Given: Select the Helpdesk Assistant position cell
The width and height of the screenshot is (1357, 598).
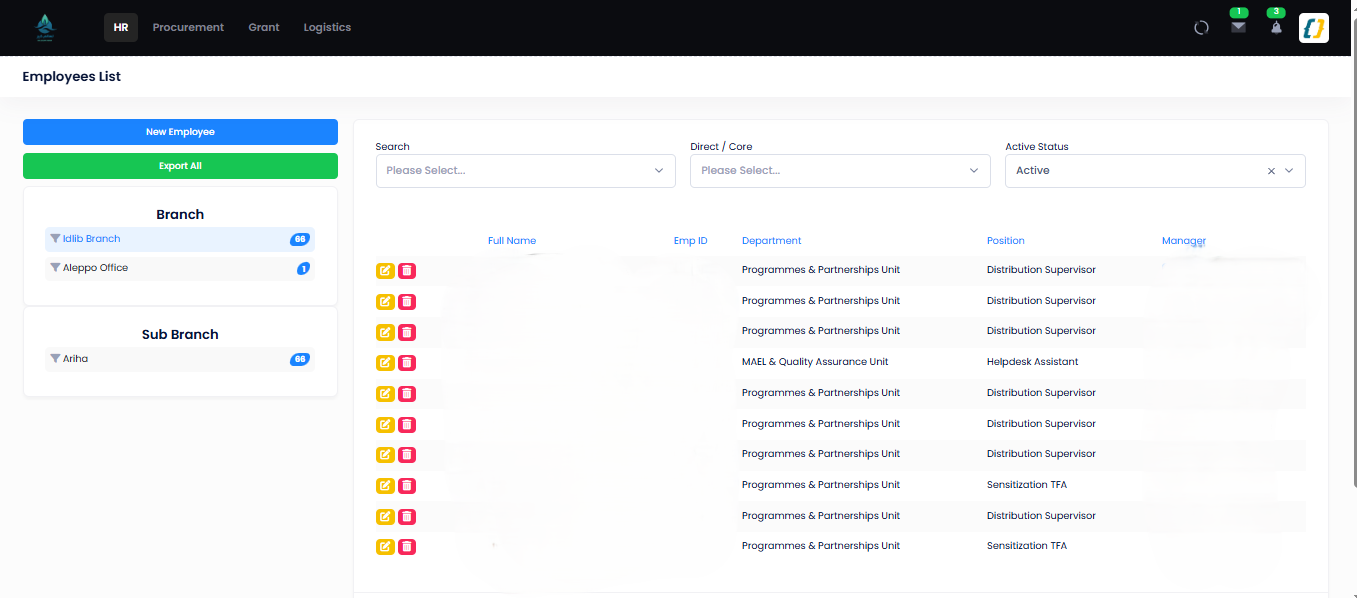Looking at the screenshot, I should click(1033, 362).
